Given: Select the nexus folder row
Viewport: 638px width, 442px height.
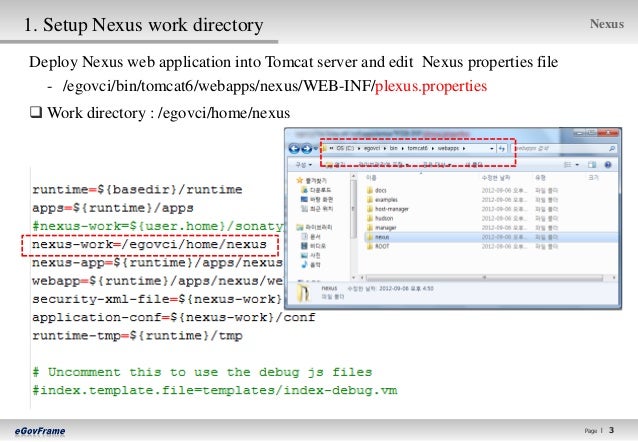Looking at the screenshot, I should point(491,237).
